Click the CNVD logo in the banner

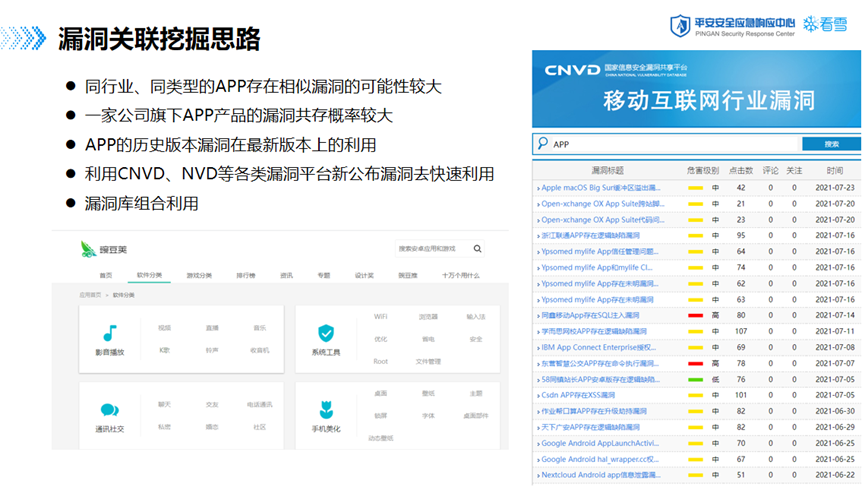[x=572, y=70]
